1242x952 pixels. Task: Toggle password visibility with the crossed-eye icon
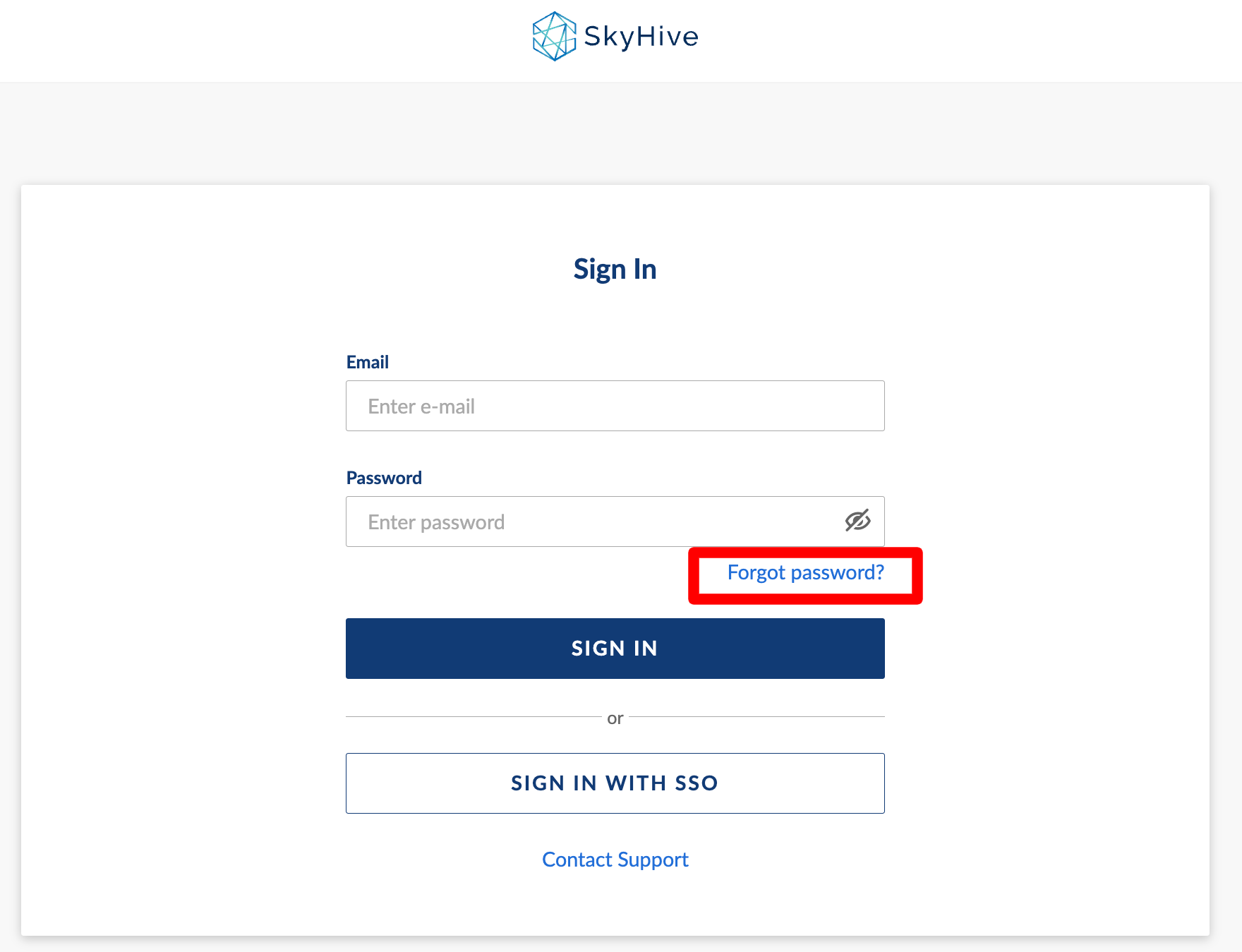tap(857, 521)
